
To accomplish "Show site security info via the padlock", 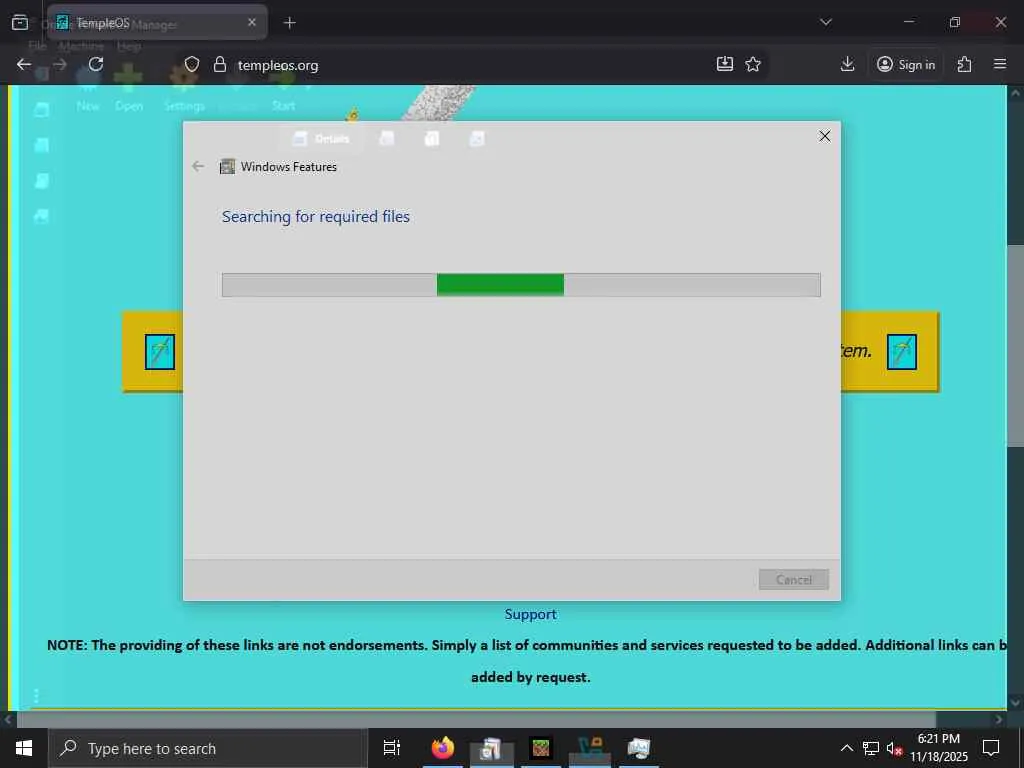I will click(x=220, y=65).
